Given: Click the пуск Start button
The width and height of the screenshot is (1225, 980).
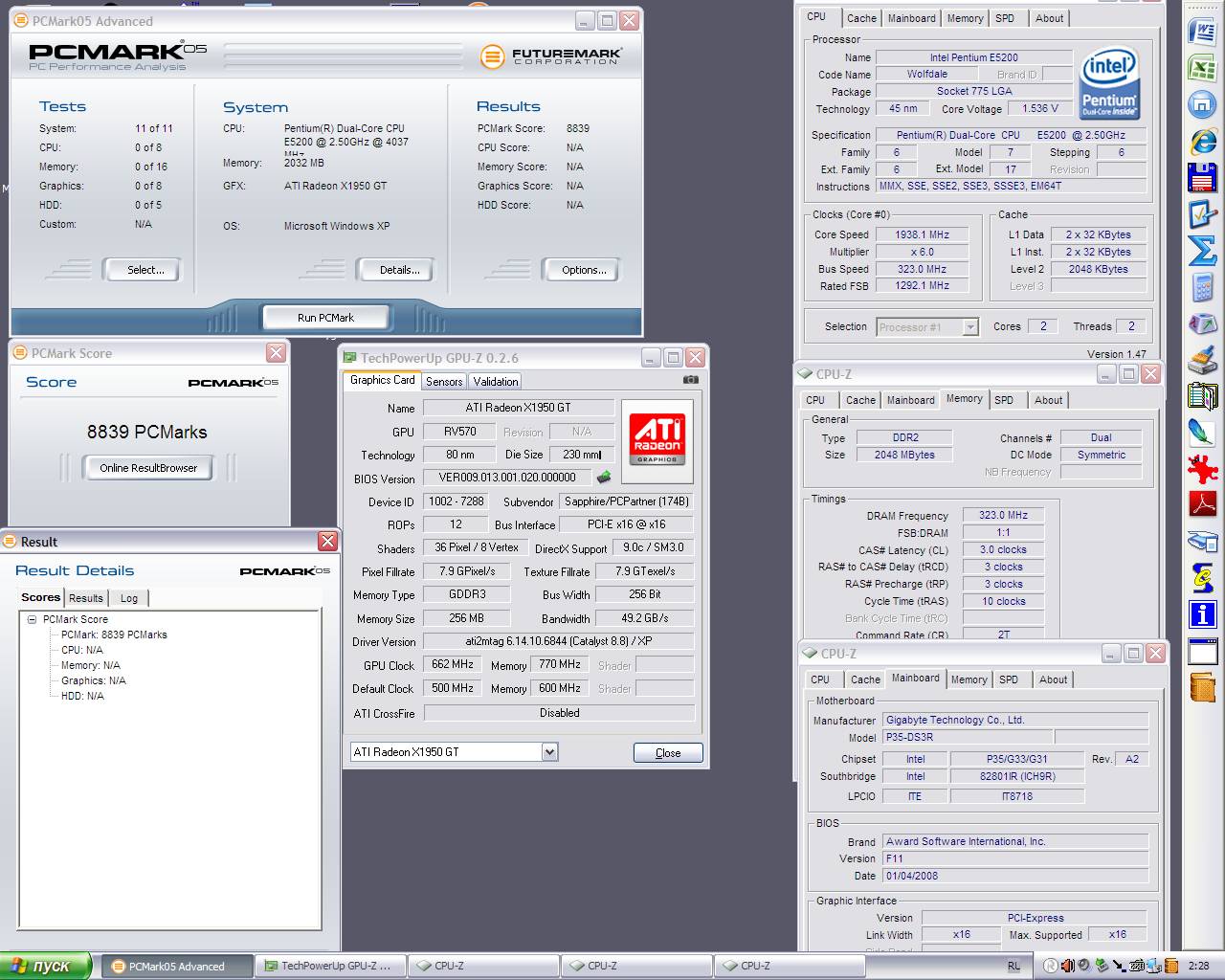Looking at the screenshot, I should point(46,967).
